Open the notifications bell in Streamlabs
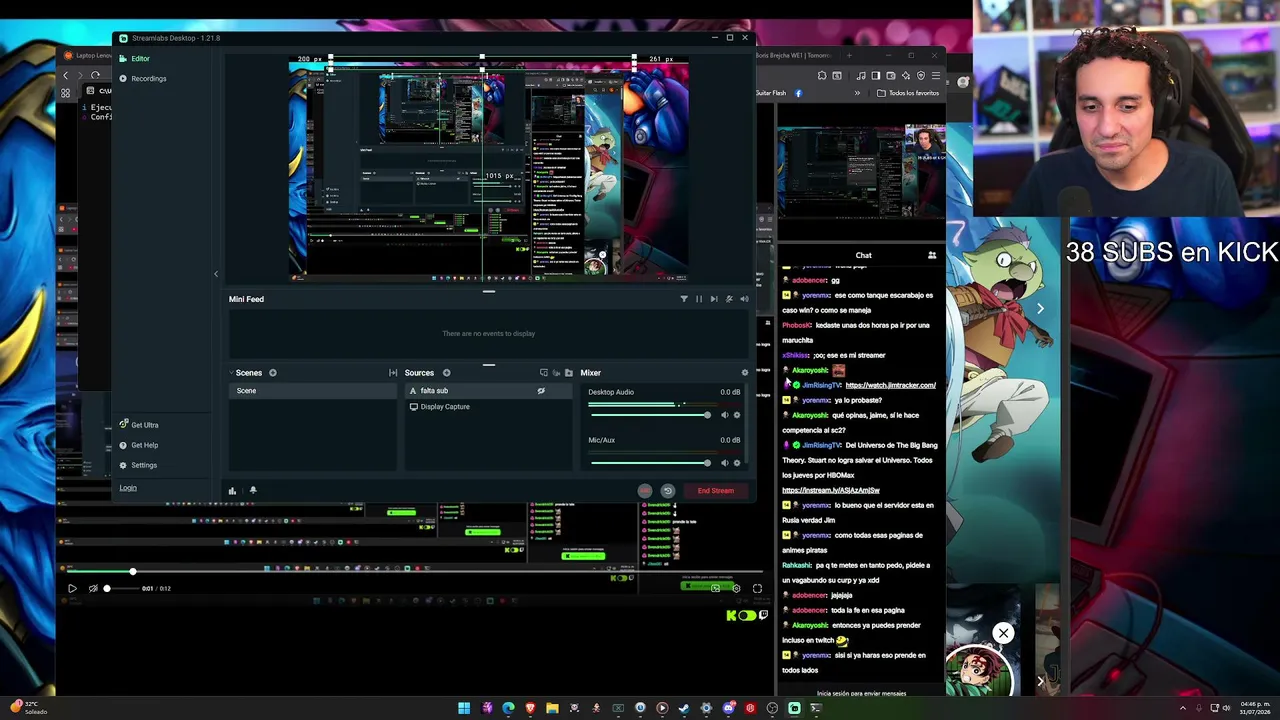The height and width of the screenshot is (720, 1280). pos(253,491)
